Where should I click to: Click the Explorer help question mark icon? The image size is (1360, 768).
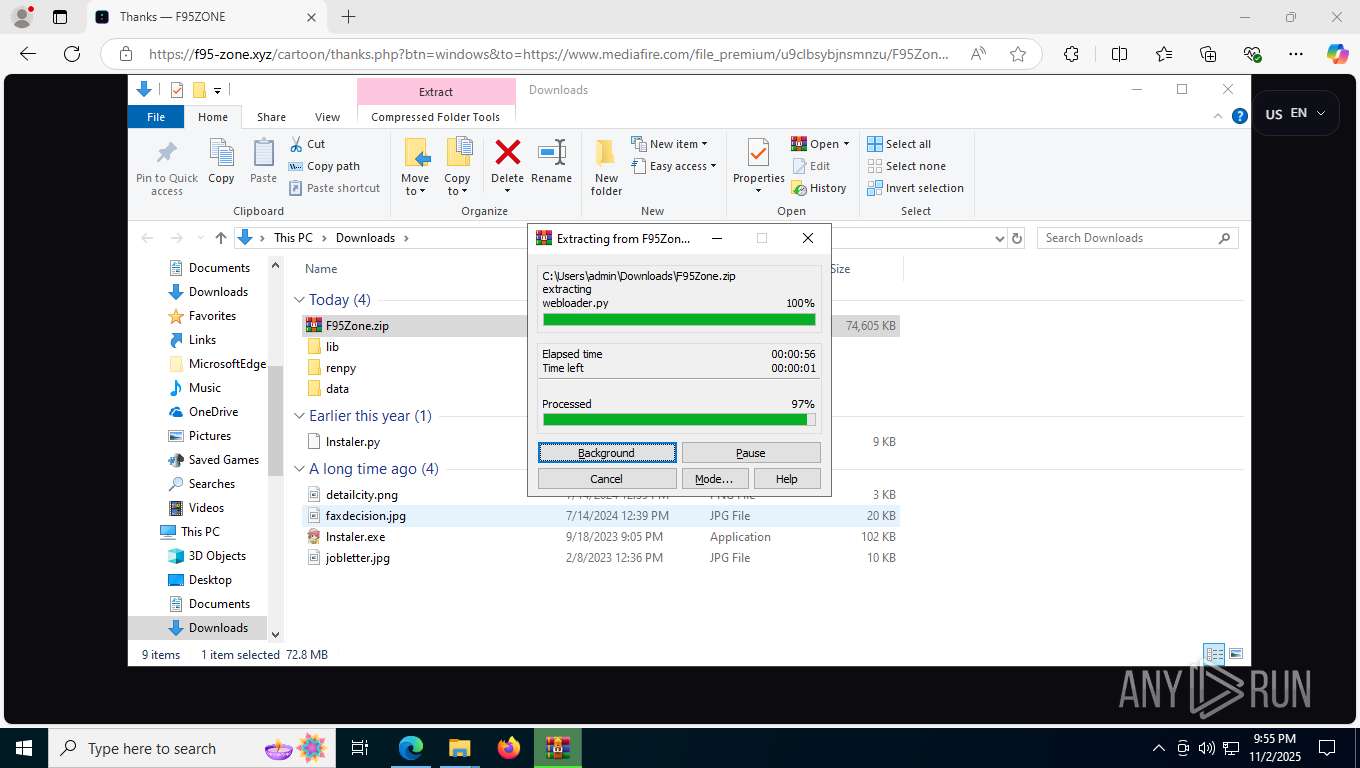tap(1240, 116)
